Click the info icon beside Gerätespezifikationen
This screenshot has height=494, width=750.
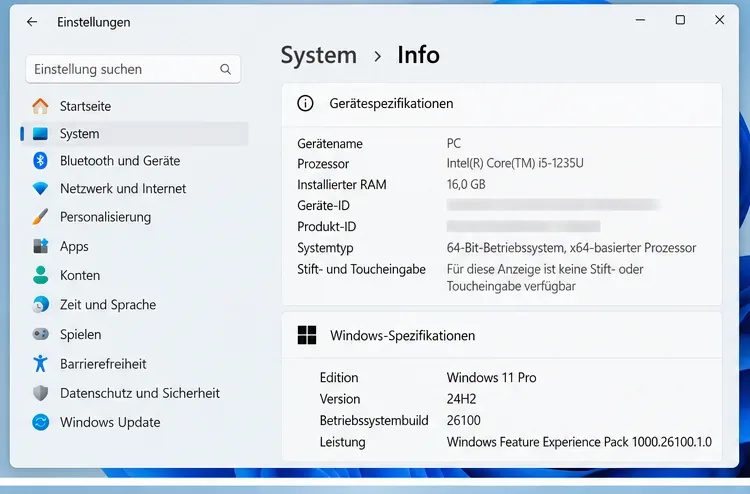pyautogui.click(x=305, y=103)
